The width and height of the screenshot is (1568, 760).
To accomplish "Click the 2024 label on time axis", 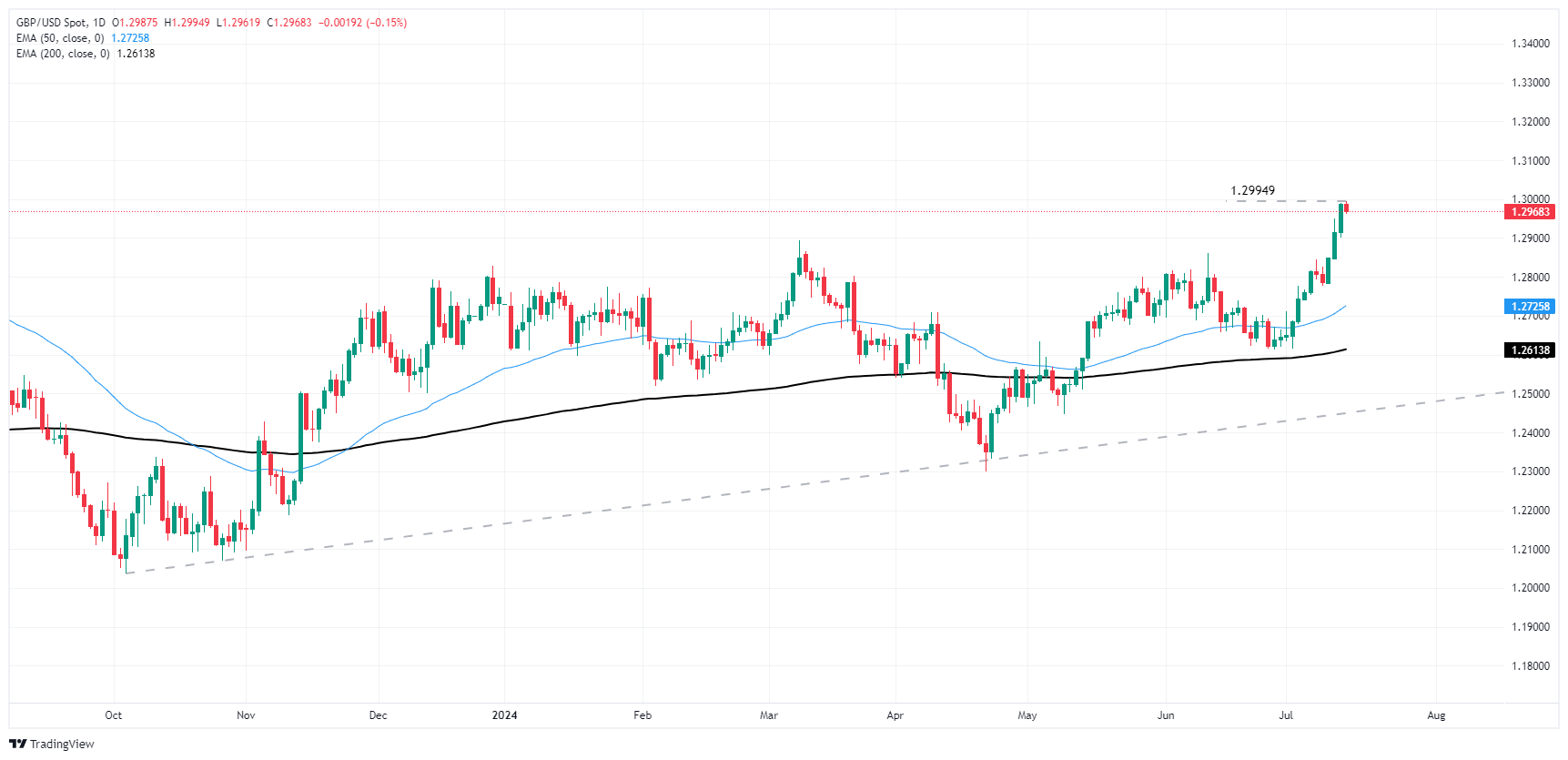I will 504,715.
